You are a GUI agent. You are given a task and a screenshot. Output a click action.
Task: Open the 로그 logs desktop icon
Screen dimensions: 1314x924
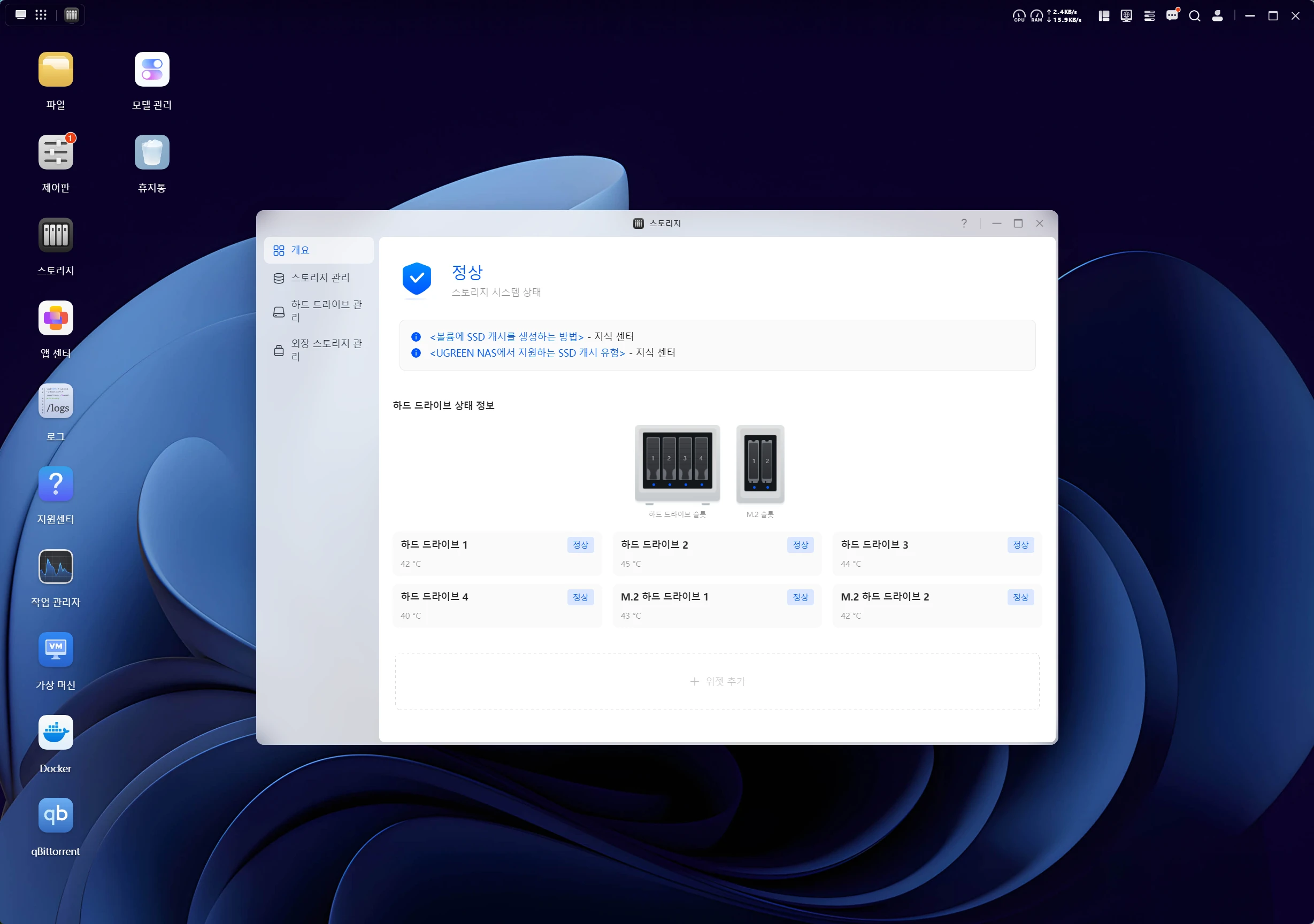(56, 401)
